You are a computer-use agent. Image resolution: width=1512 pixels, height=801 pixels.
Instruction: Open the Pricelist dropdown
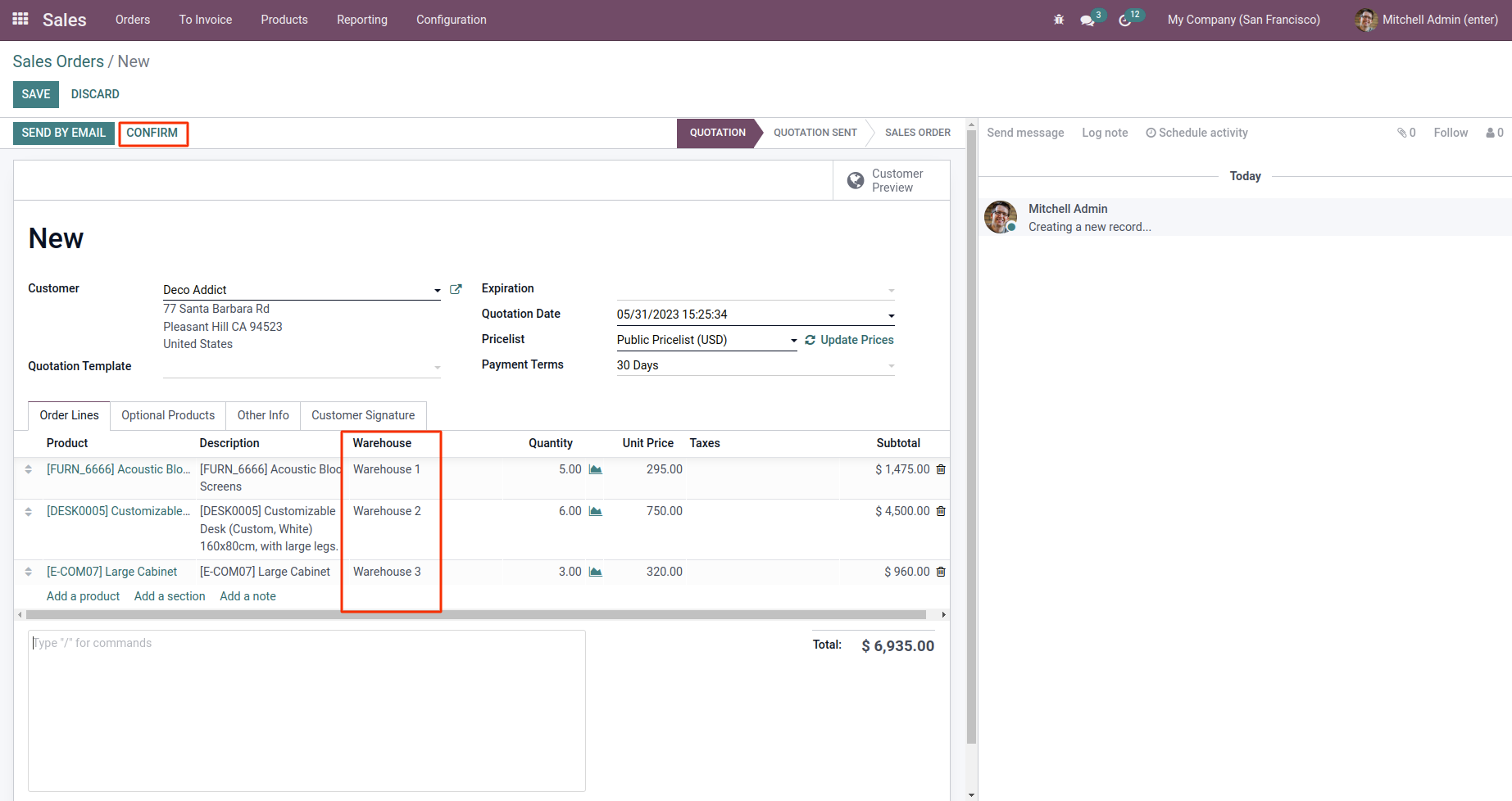pyautogui.click(x=793, y=341)
